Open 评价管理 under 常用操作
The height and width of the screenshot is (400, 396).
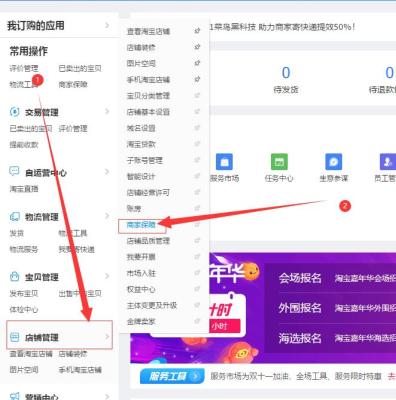click(x=24, y=68)
